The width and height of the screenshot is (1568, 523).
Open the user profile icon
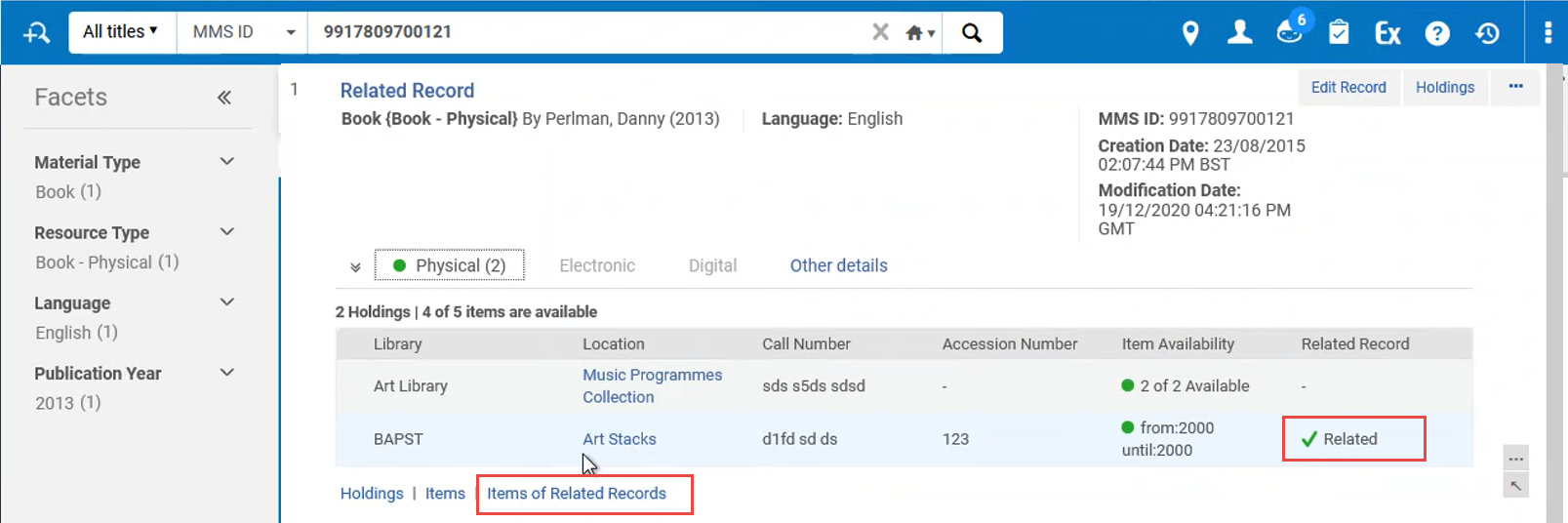(x=1240, y=33)
